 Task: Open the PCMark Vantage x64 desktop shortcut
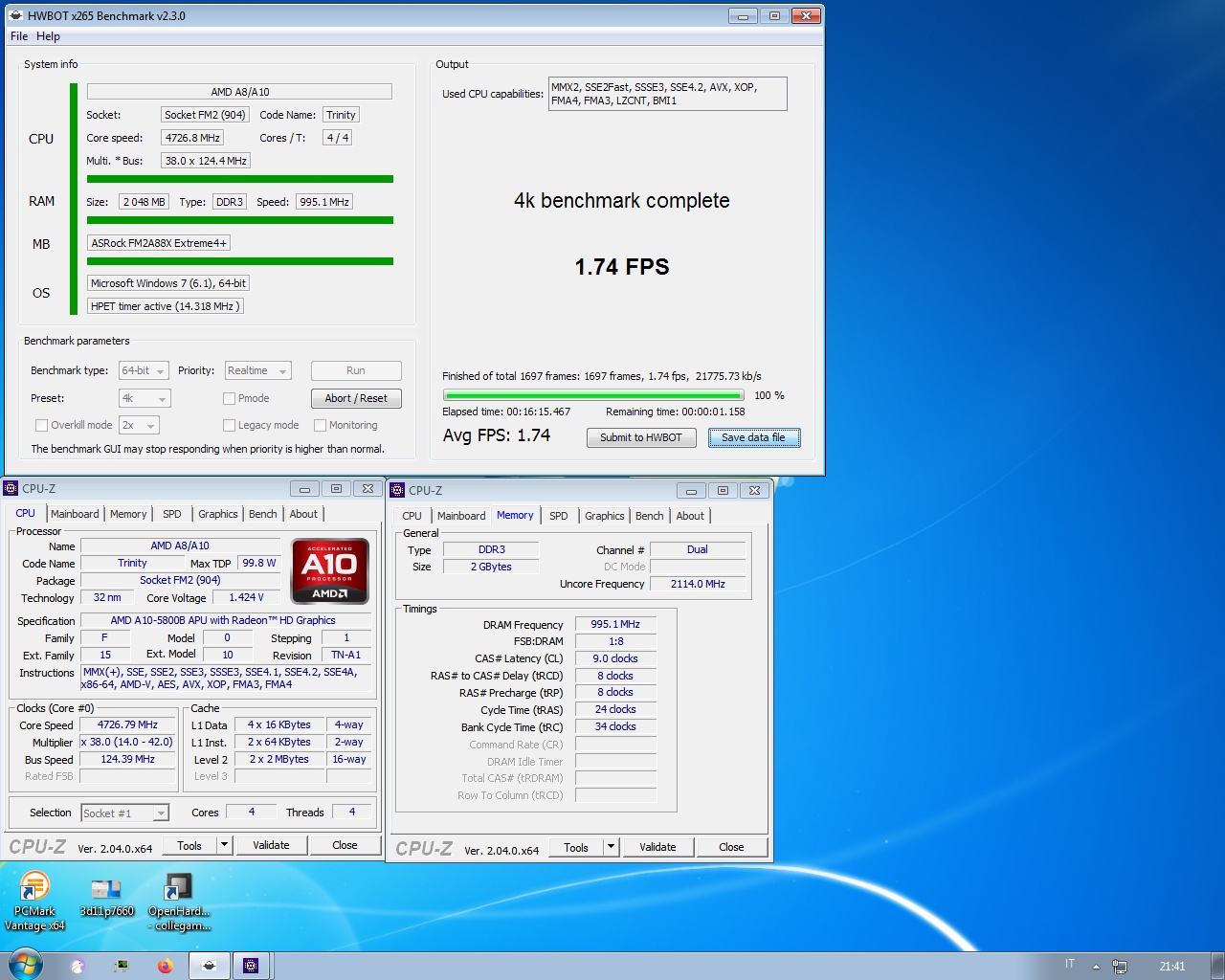[34, 901]
